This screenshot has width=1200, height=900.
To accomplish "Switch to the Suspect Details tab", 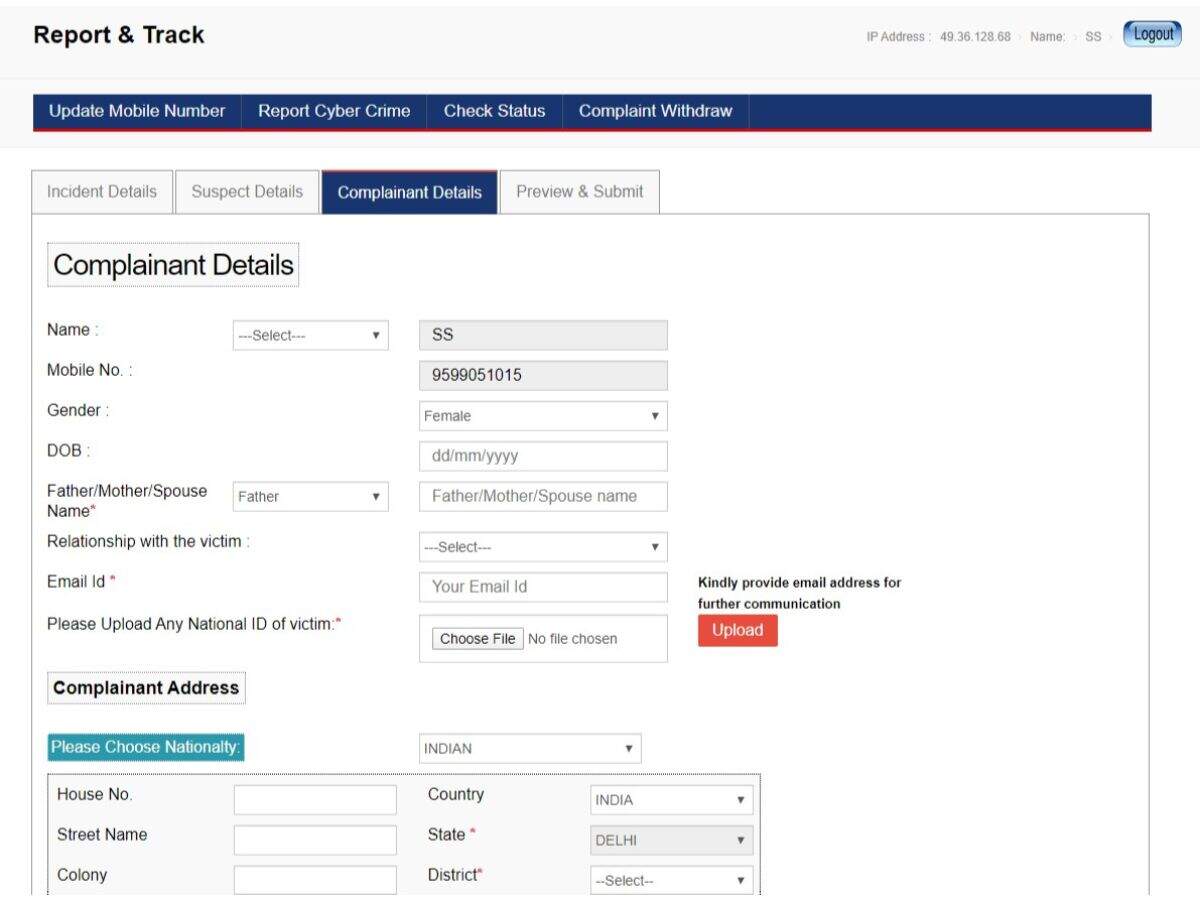I will (246, 191).
